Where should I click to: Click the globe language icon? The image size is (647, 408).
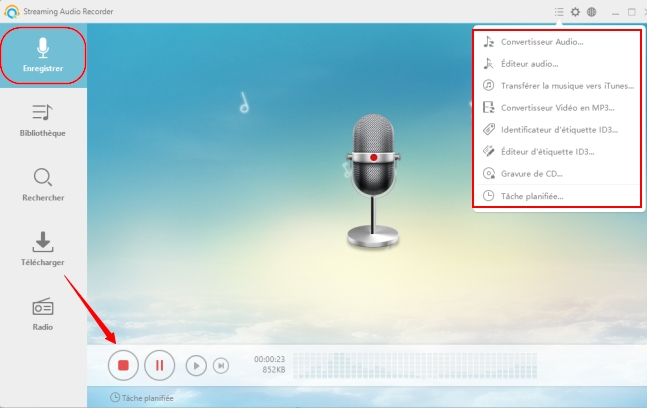tap(592, 12)
